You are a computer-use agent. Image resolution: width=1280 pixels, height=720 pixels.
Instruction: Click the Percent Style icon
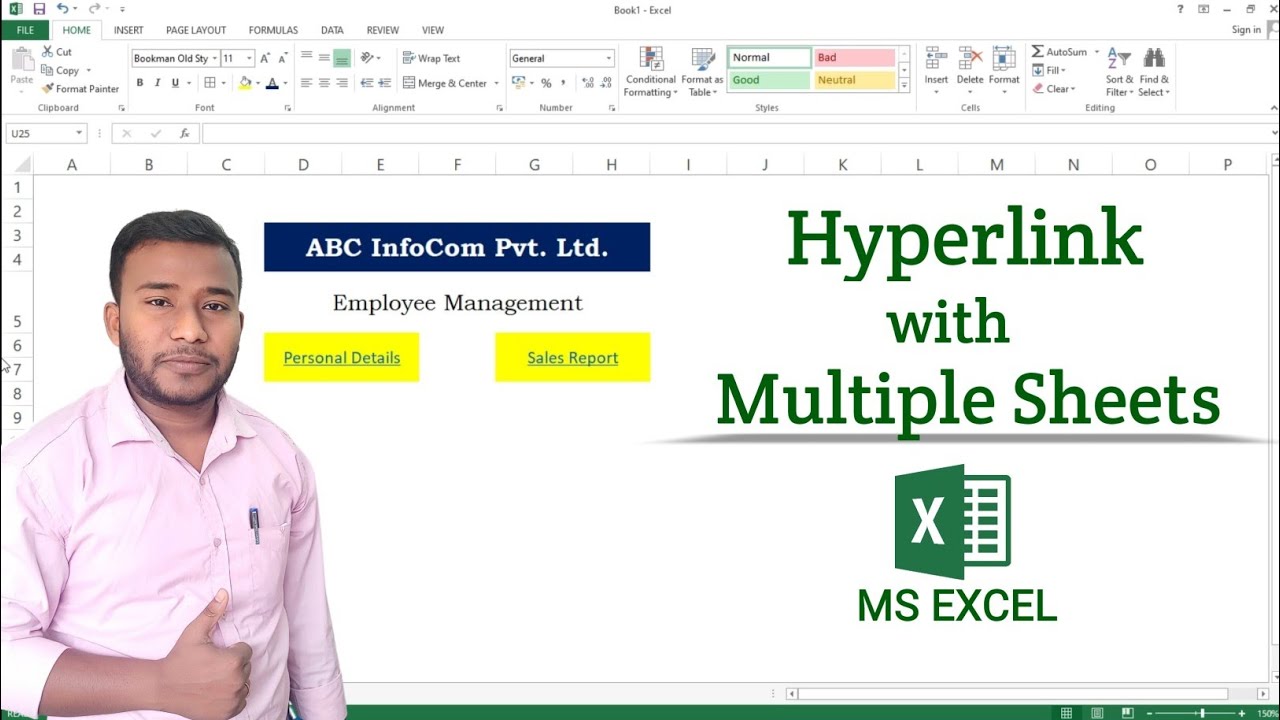pyautogui.click(x=546, y=83)
